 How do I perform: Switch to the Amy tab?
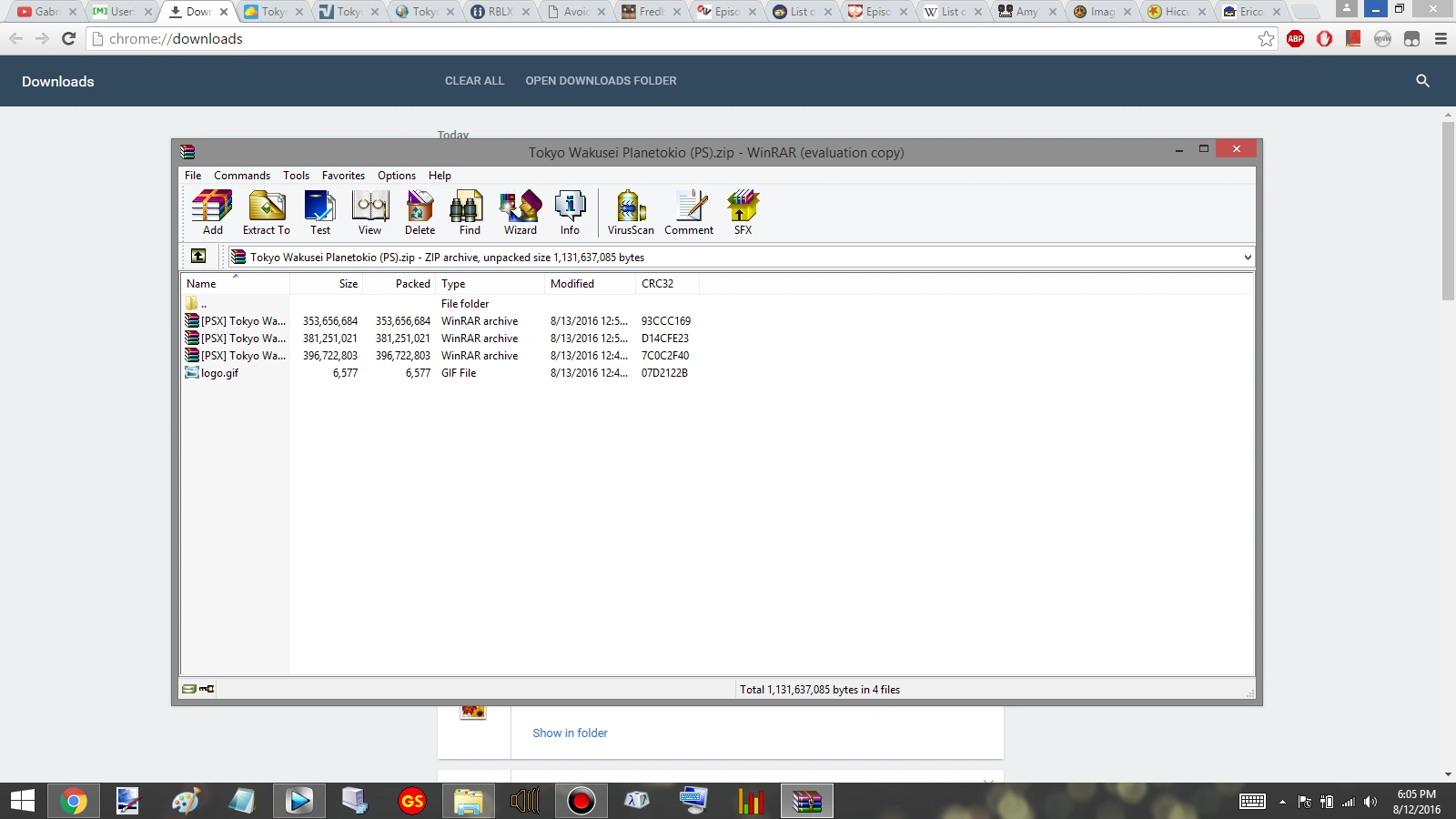tap(1026, 12)
